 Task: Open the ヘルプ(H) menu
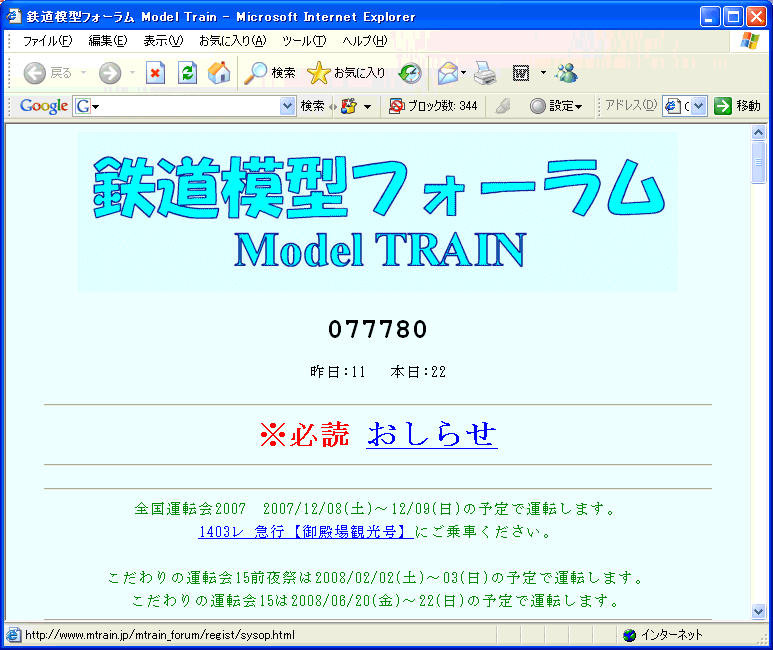coord(365,41)
